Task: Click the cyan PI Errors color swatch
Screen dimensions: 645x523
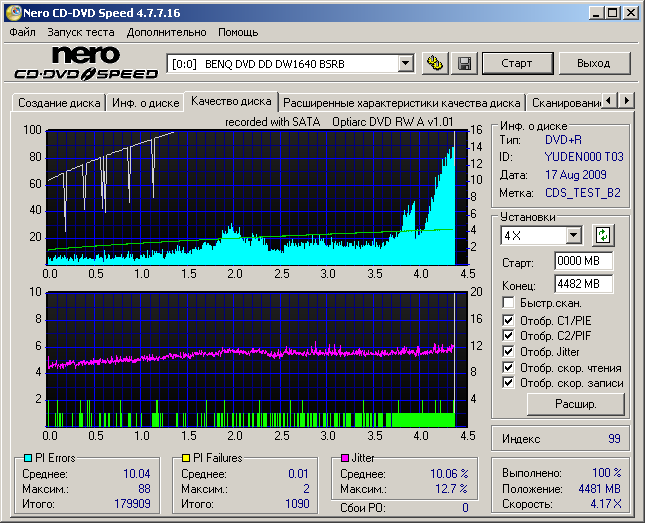Action: point(27,458)
